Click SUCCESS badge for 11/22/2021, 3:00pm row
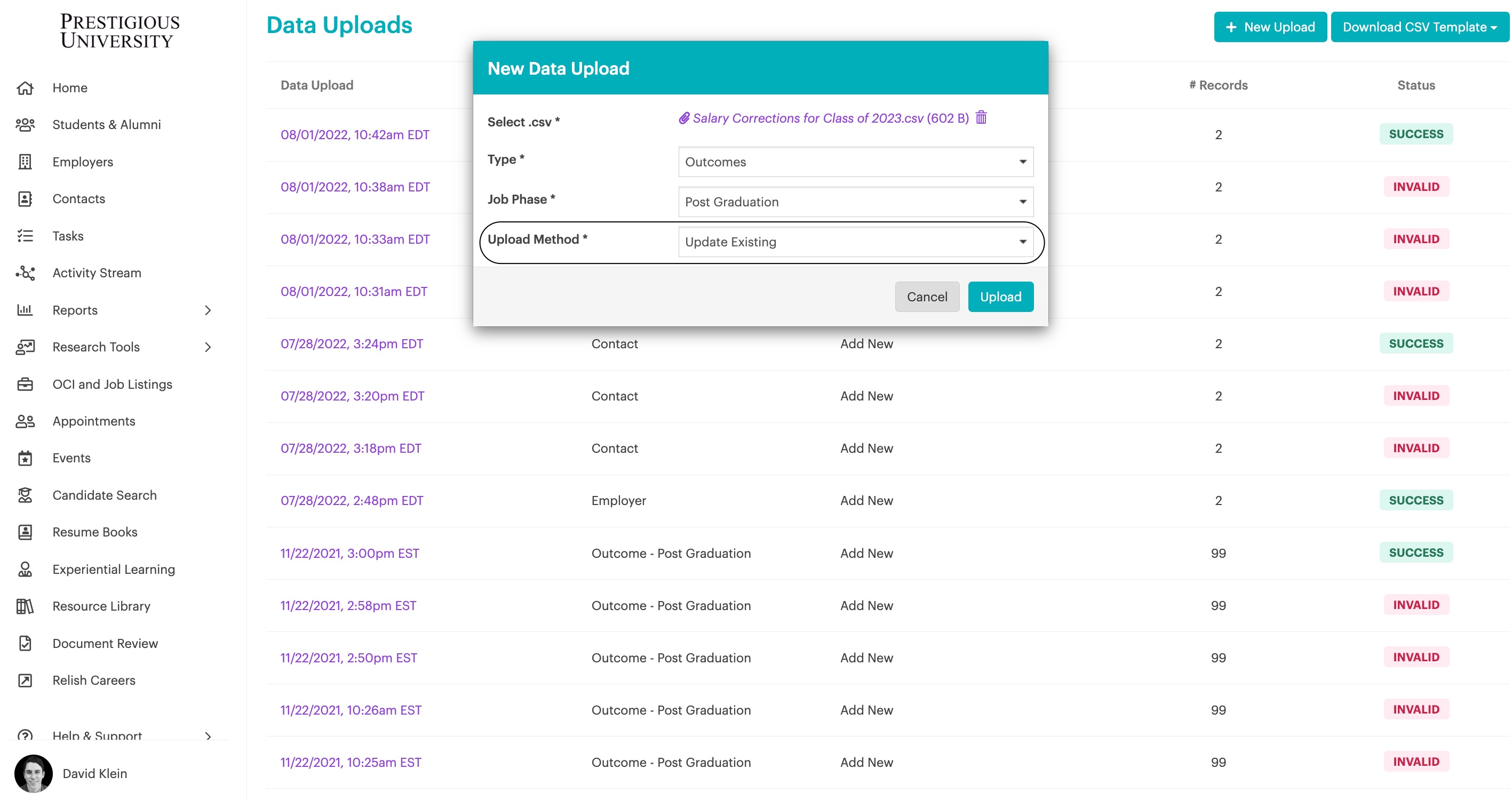The width and height of the screenshot is (1512, 801). 1416,552
